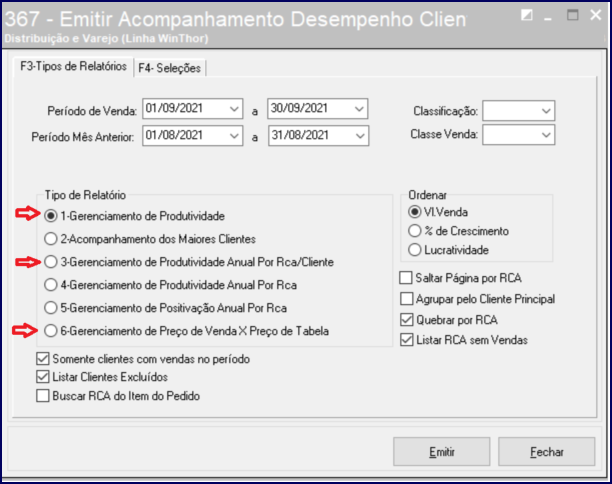The height and width of the screenshot is (484, 612).
Task: Expand Período Mês Anterior end date picker
Action: [x=360, y=136]
